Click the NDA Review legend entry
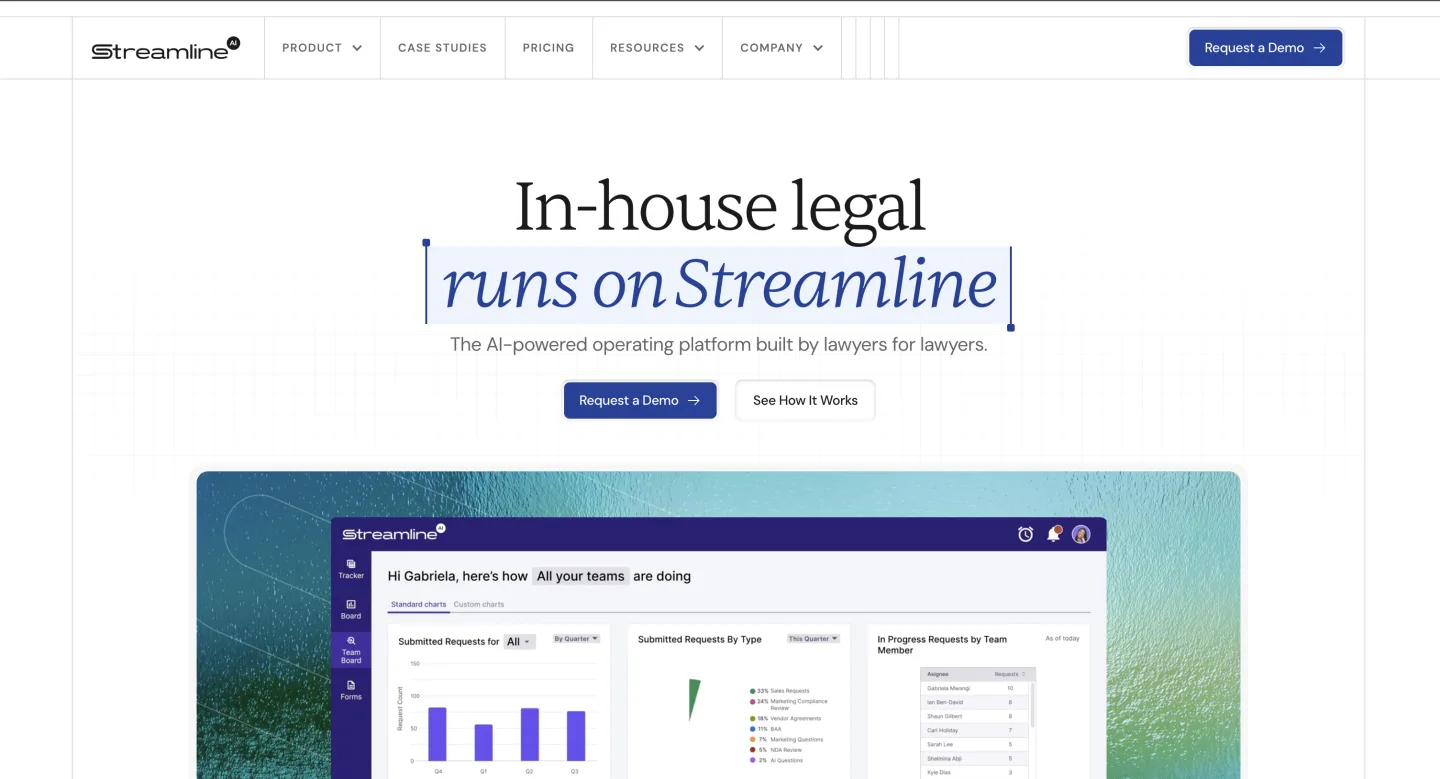The image size is (1440, 779). pos(776,750)
